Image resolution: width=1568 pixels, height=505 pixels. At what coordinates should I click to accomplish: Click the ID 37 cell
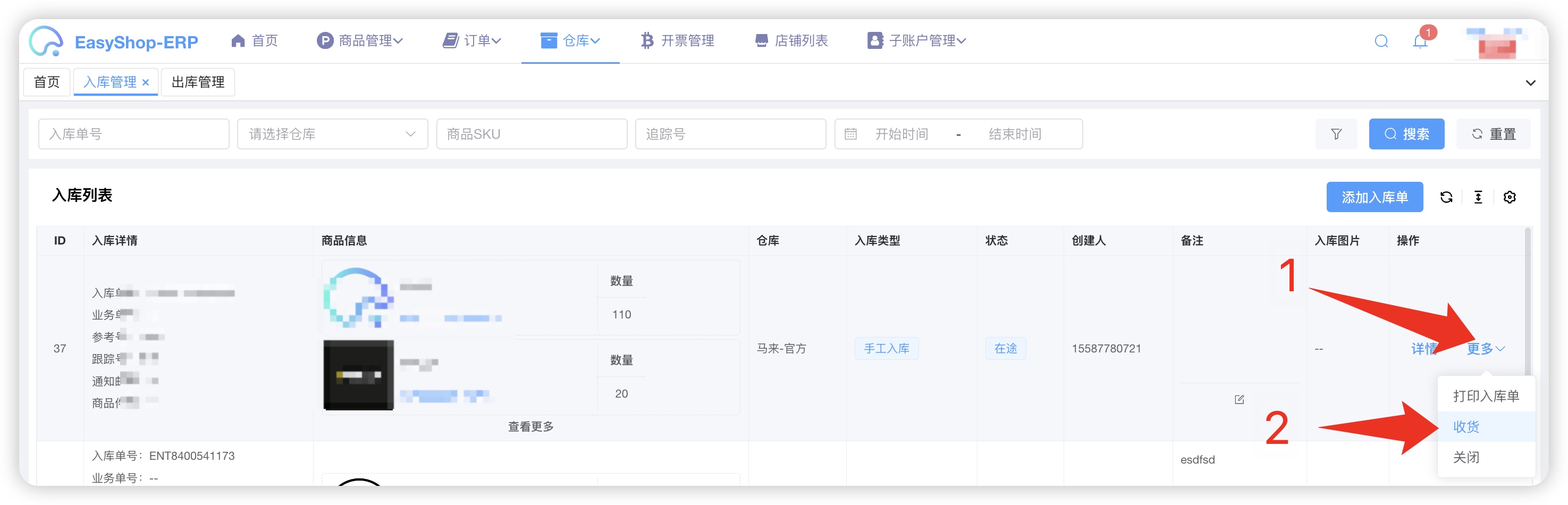click(60, 349)
